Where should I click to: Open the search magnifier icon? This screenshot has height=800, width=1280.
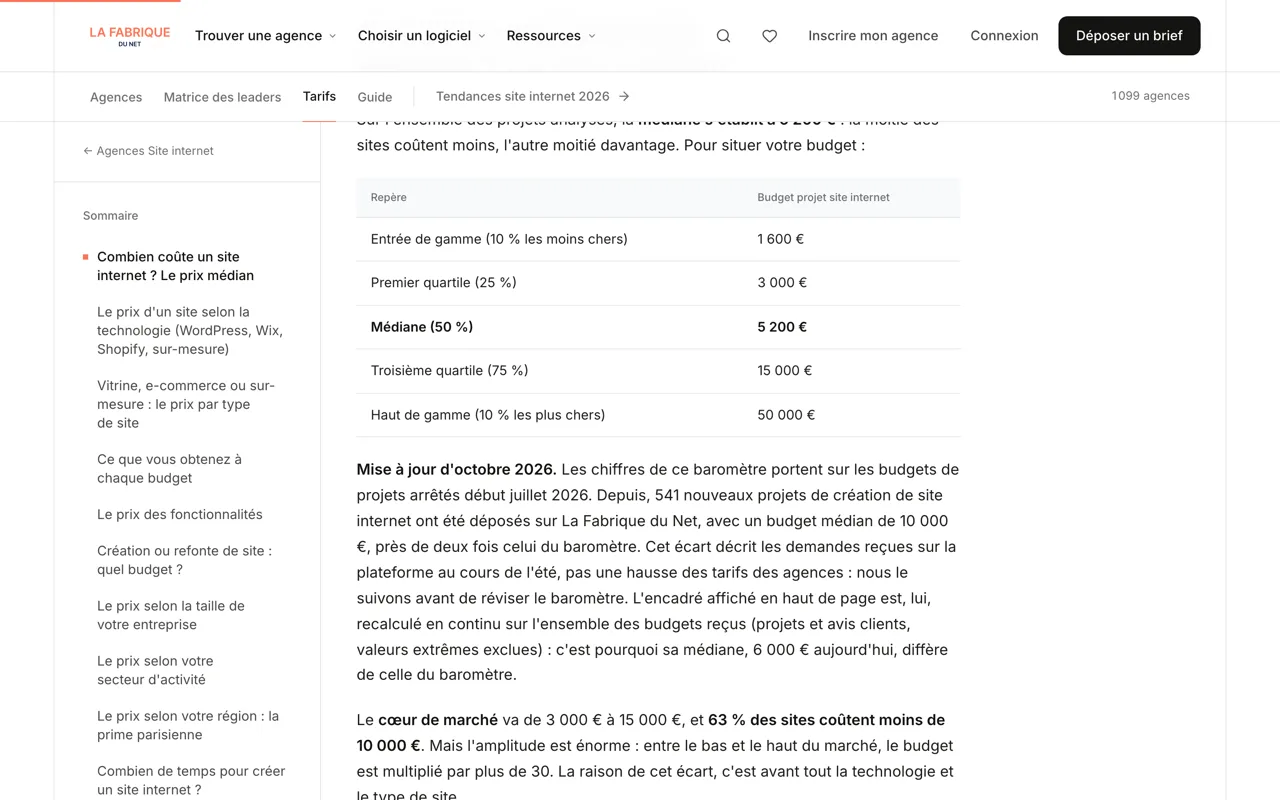tap(723, 36)
